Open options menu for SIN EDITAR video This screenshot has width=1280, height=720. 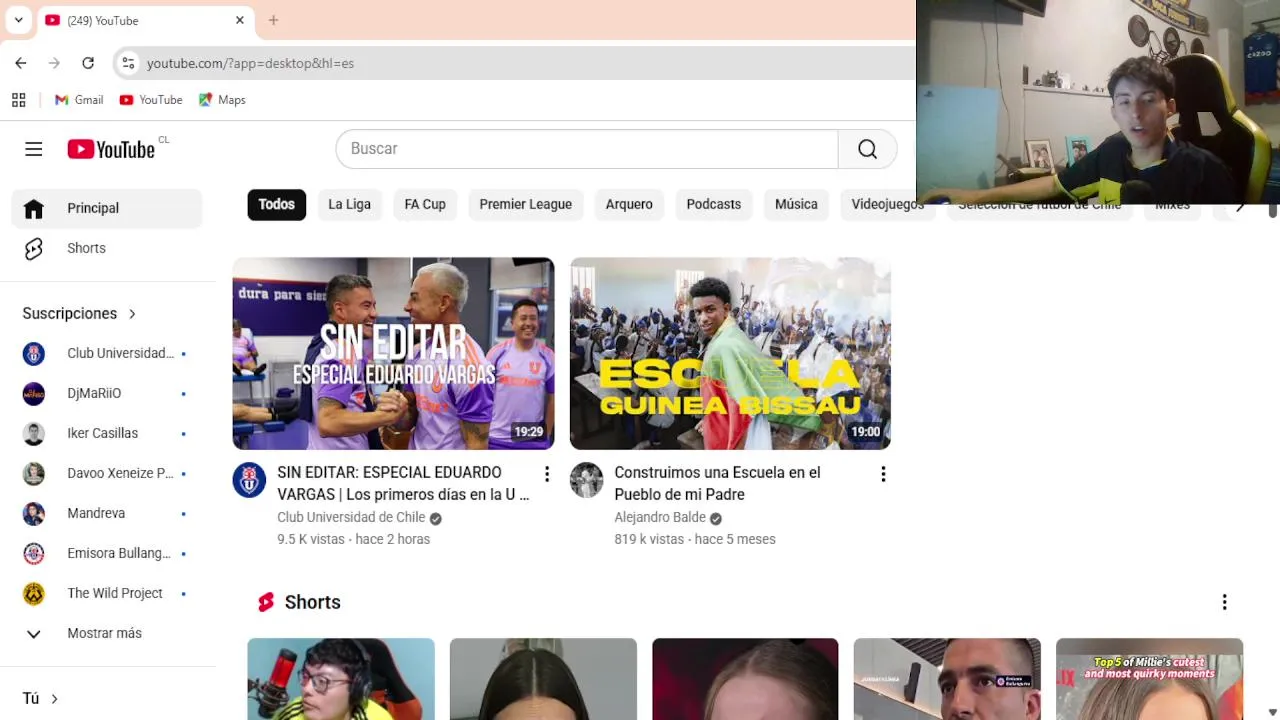click(x=546, y=474)
